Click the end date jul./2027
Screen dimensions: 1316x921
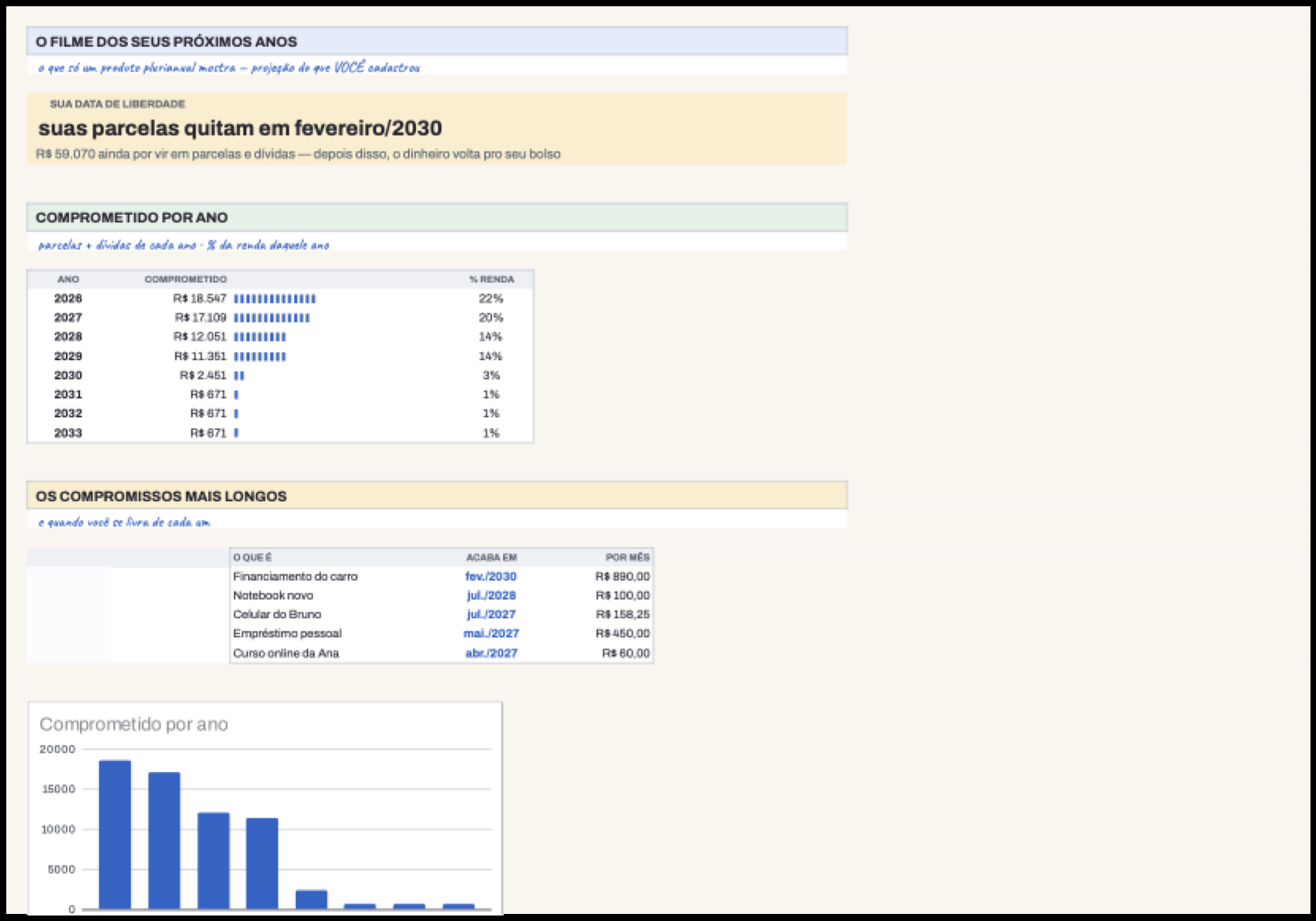point(491,614)
